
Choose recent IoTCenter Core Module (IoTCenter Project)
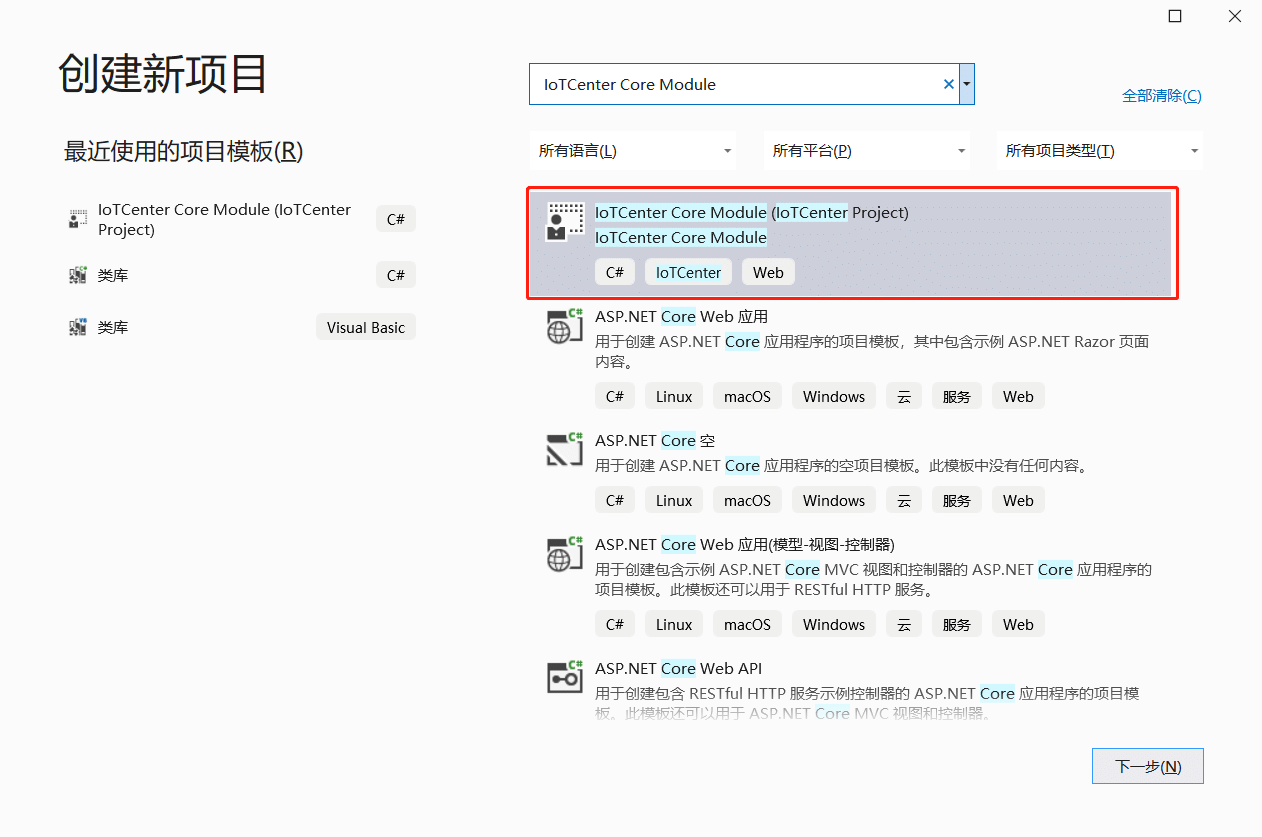pos(224,219)
